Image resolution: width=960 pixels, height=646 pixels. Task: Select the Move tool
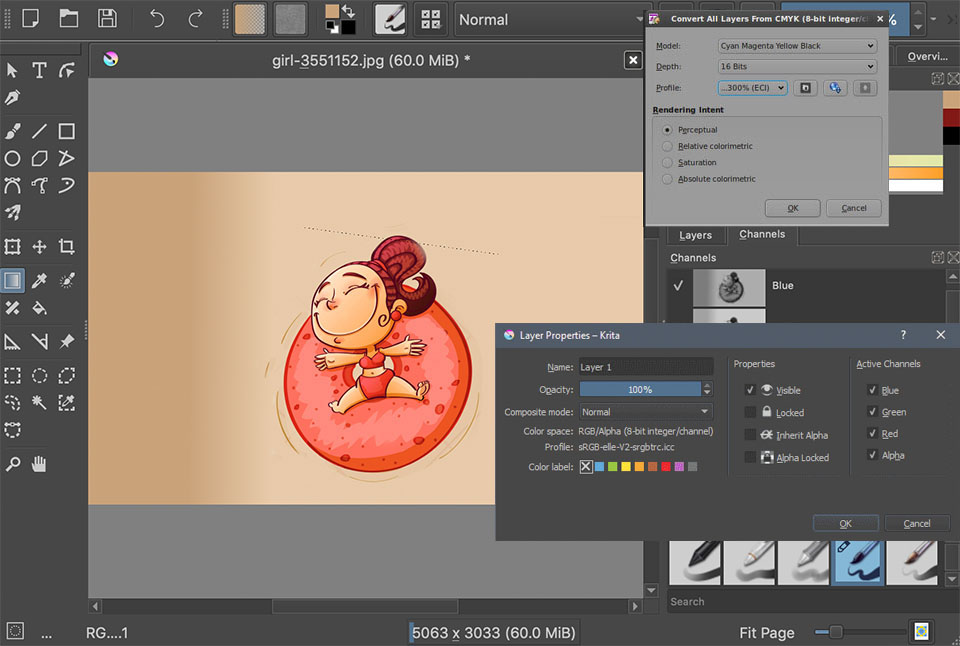[x=39, y=246]
